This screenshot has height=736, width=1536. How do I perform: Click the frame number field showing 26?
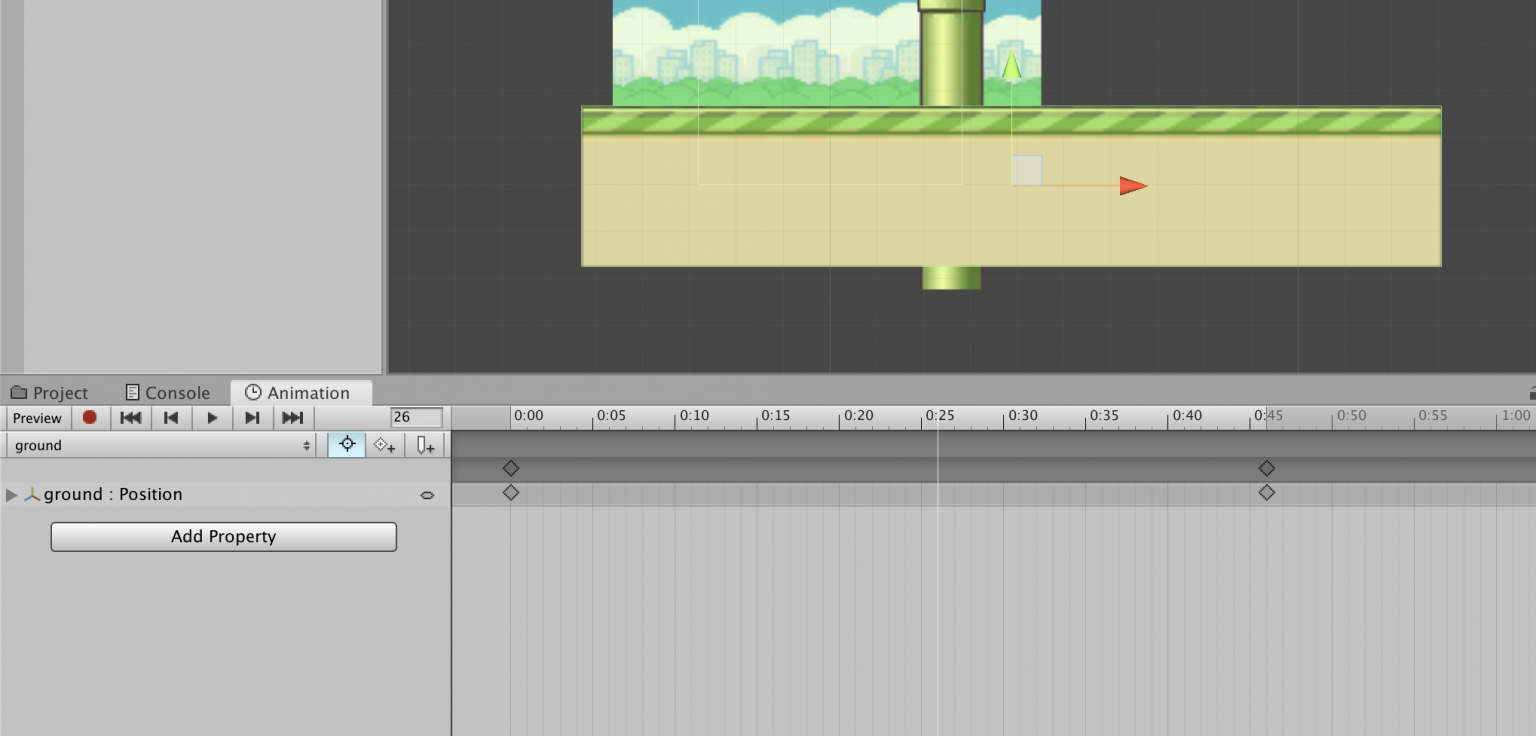[x=416, y=418]
